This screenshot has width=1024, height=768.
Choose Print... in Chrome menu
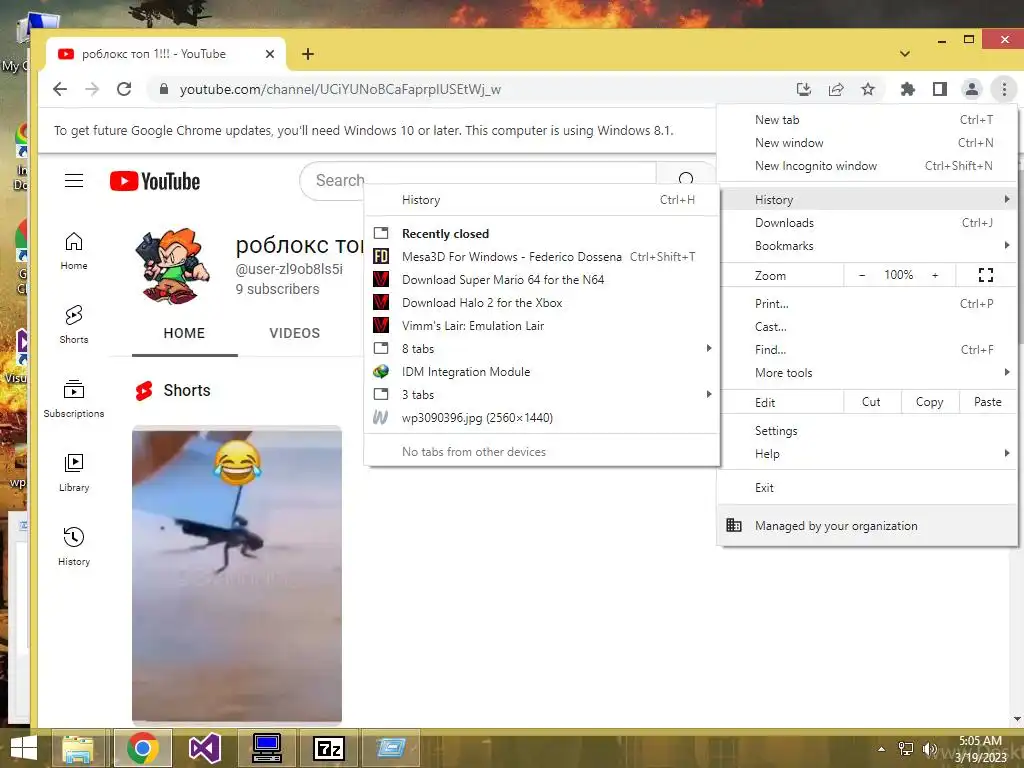coord(867,304)
